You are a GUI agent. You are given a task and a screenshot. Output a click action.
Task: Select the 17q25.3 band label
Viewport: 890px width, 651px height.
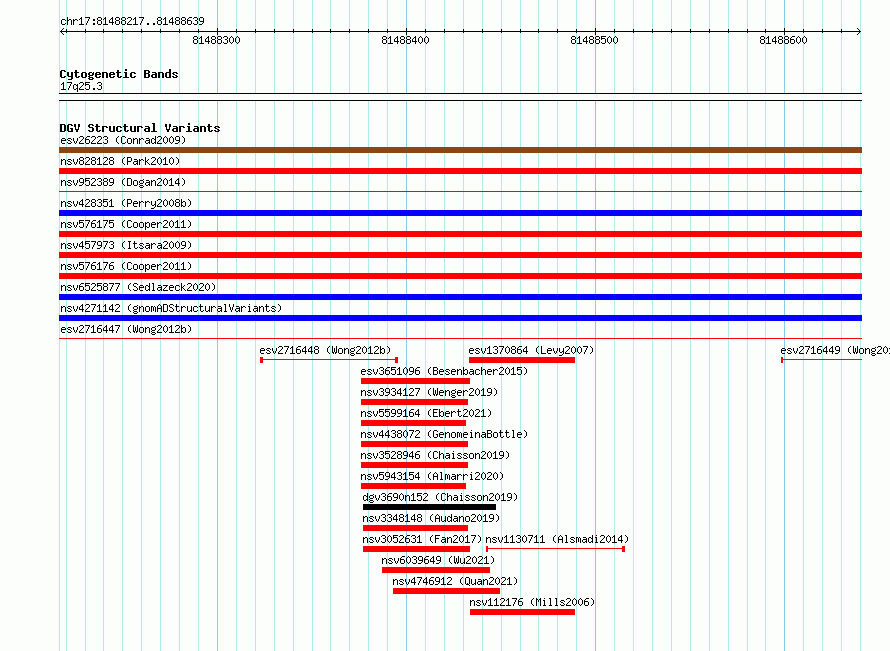[81, 86]
